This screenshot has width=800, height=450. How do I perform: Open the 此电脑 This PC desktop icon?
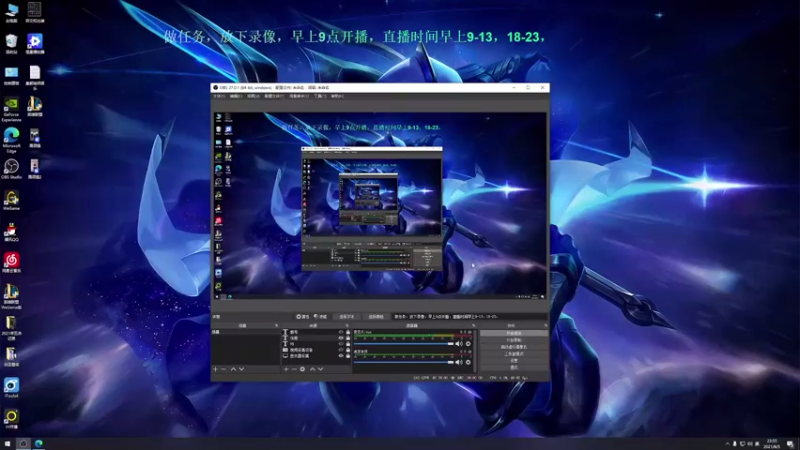[x=11, y=13]
